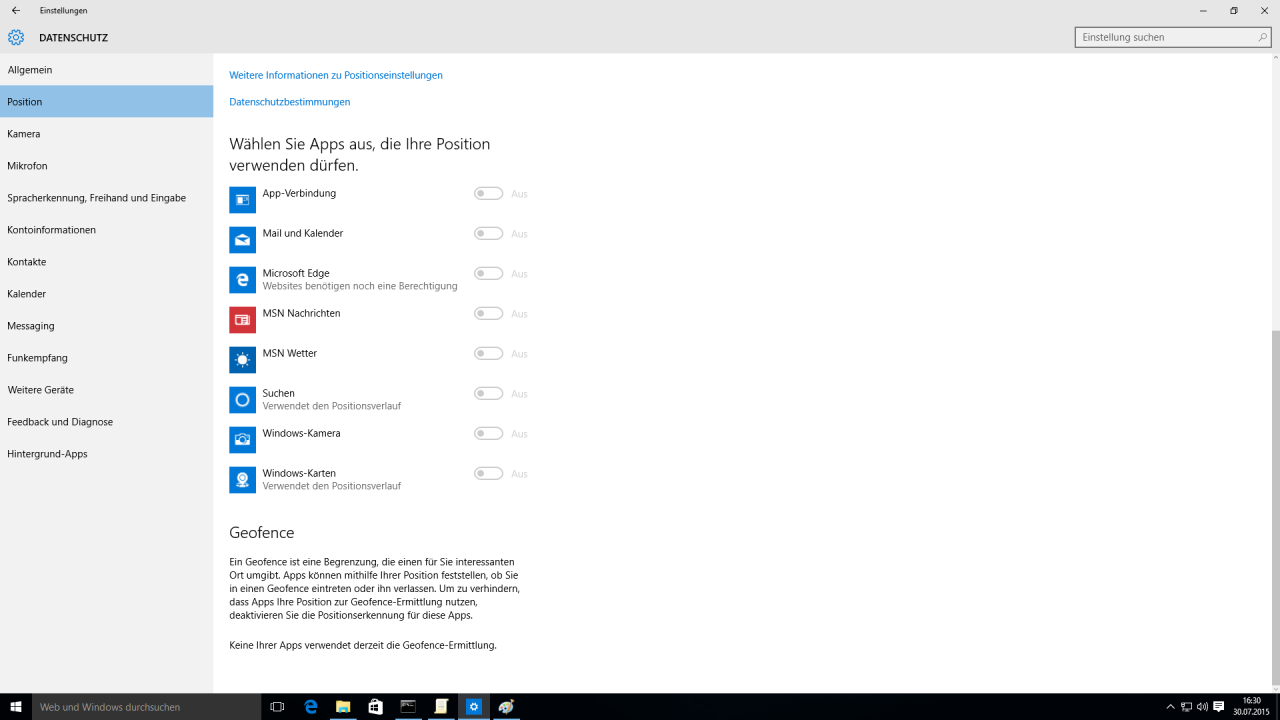Toggle position access for Suchen
Screen dimensions: 1280x720
488,394
